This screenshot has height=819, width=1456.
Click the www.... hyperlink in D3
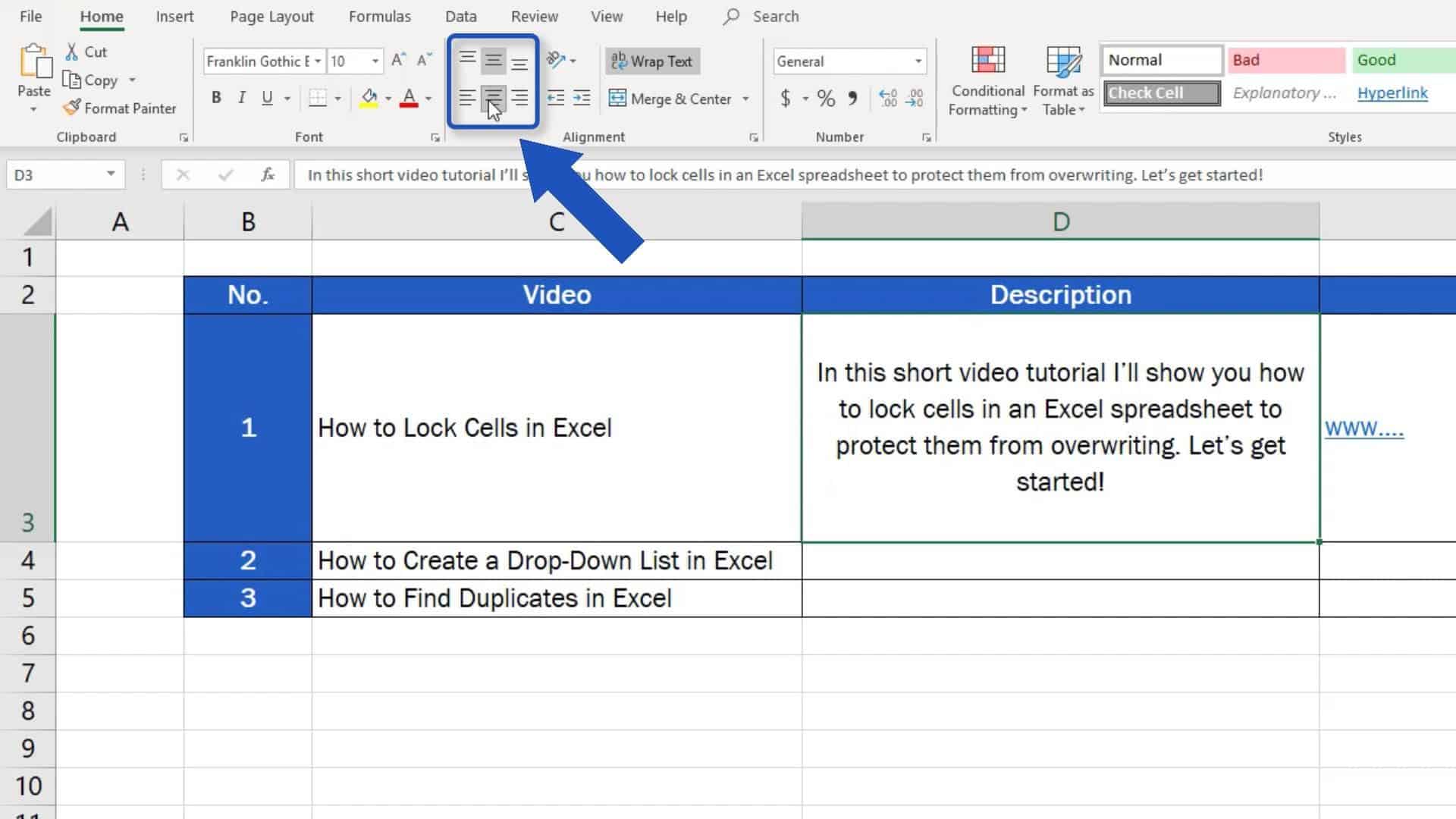pyautogui.click(x=1365, y=428)
